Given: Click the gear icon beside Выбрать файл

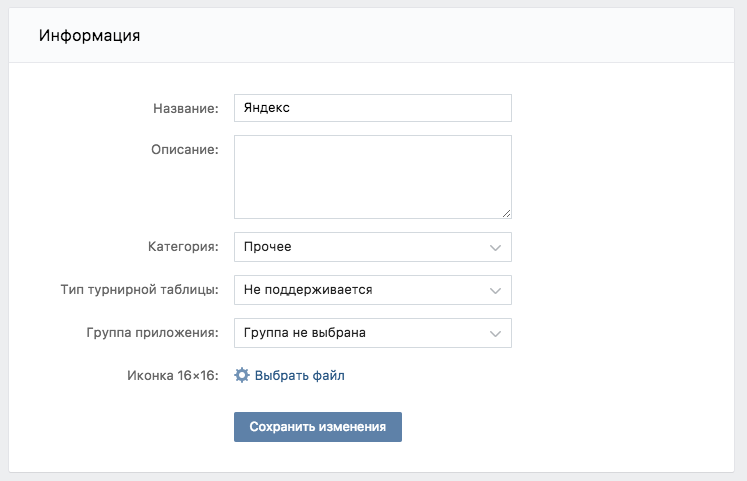Looking at the screenshot, I should click(x=241, y=375).
